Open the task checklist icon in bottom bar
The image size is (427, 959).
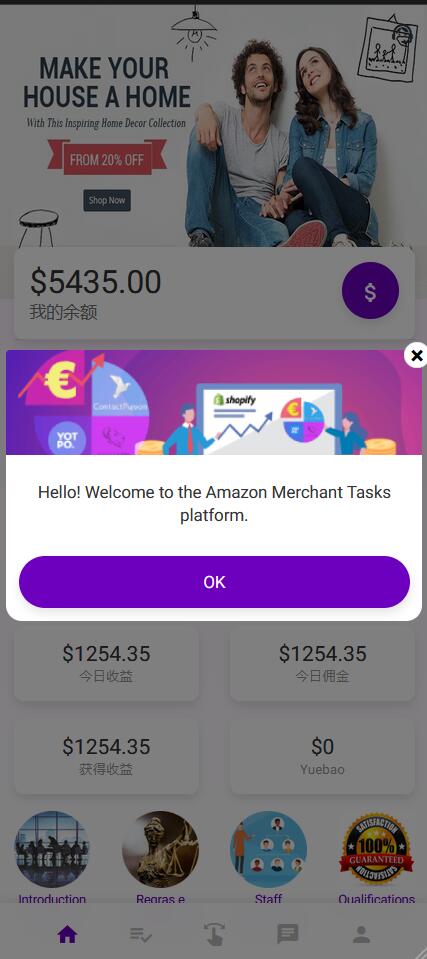point(141,934)
